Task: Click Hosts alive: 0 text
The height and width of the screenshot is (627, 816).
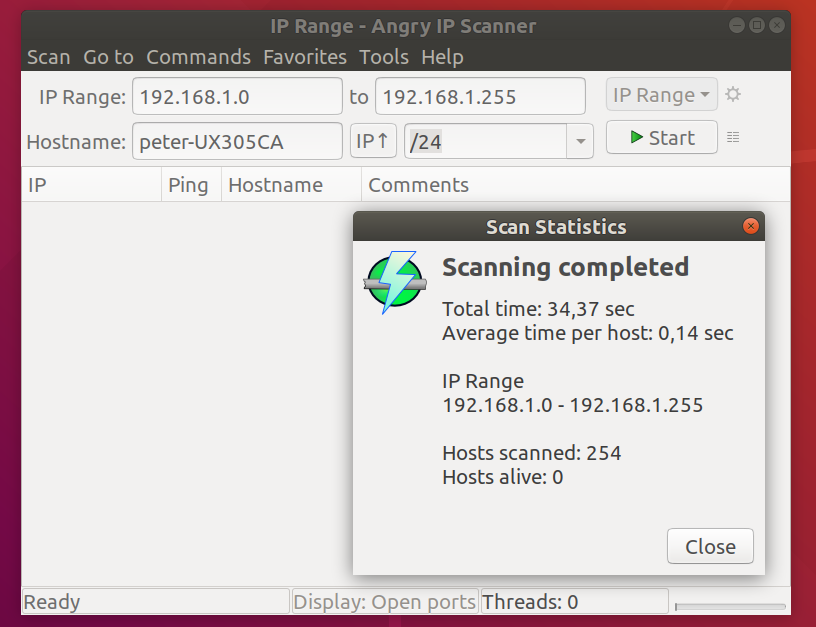Action: click(x=503, y=477)
